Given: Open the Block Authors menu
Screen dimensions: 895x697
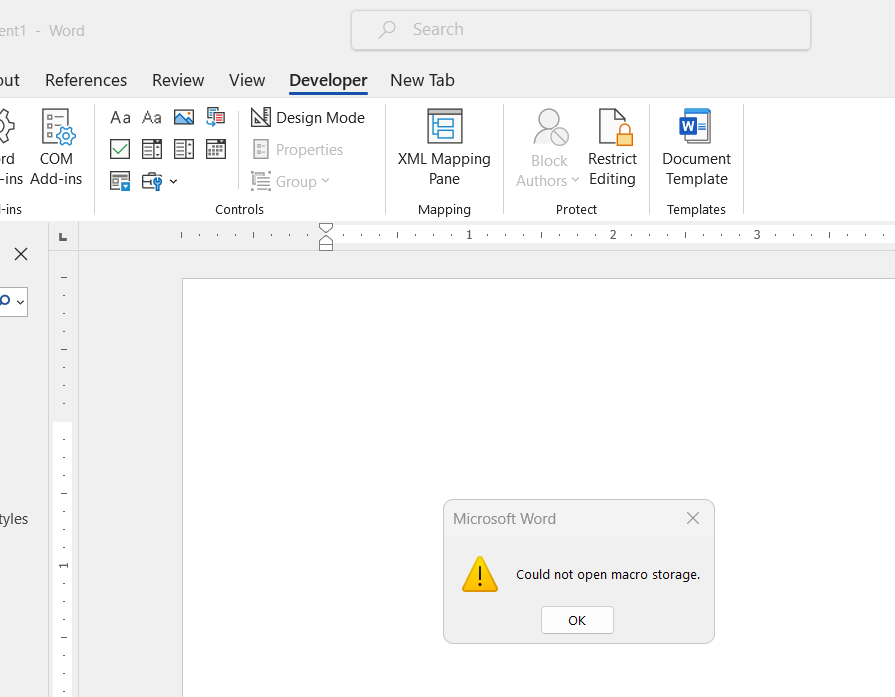Looking at the screenshot, I should [x=548, y=148].
